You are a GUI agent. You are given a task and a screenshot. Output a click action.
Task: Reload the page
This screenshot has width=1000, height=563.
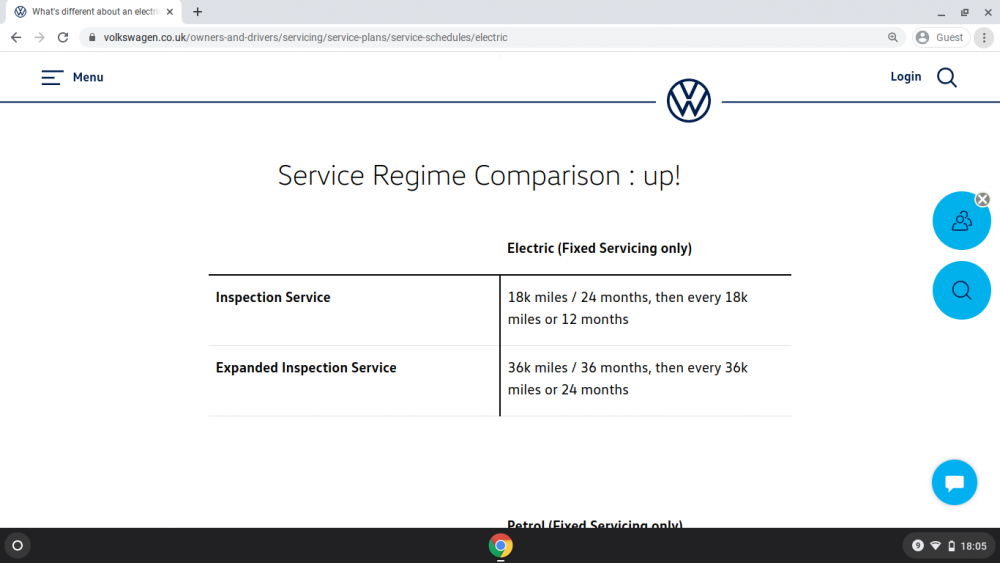pos(62,38)
